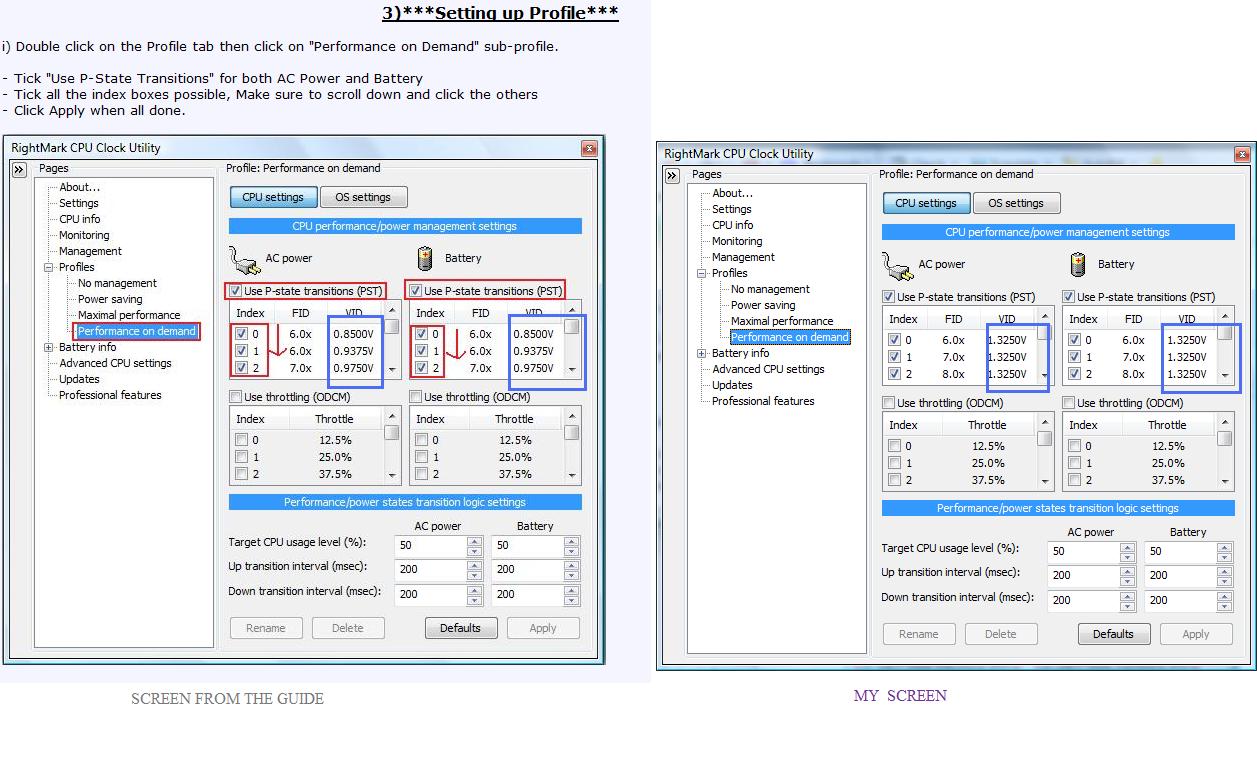
Task: Toggle AC power Use P-state transitions in My Screen window
Action: 889,297
